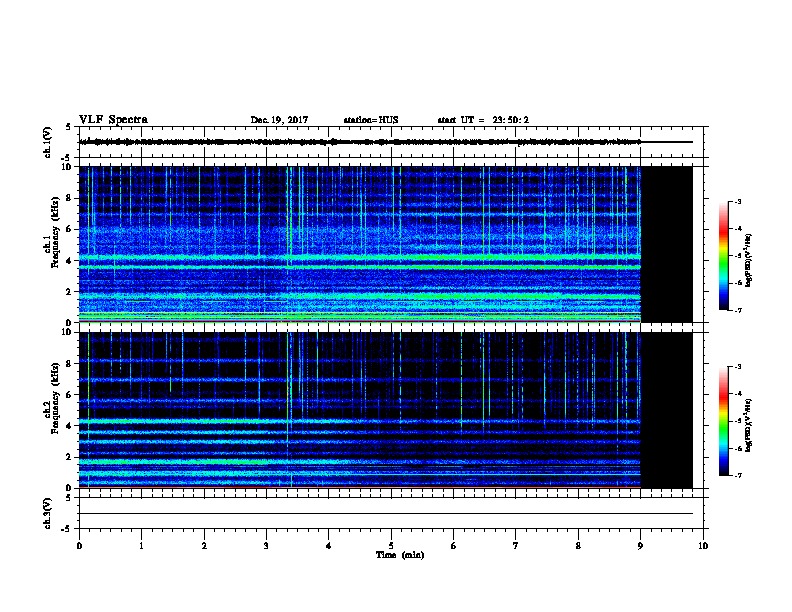792x612 pixels.
Task: Click the "6" kHz tick on ch.1 frequency axis
Action: pyautogui.click(x=69, y=229)
